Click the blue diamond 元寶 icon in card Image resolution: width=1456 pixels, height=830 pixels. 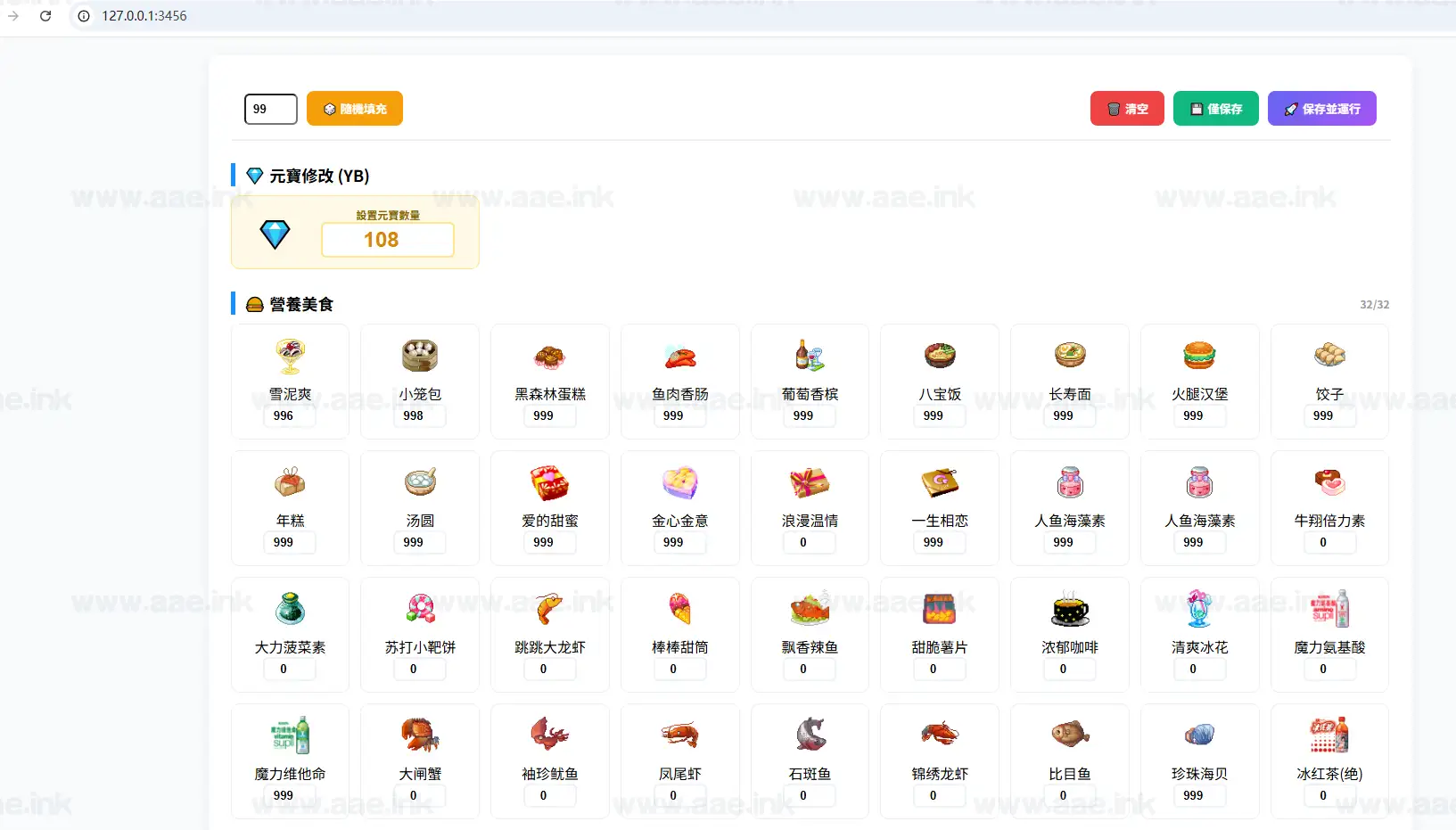pyautogui.click(x=275, y=234)
